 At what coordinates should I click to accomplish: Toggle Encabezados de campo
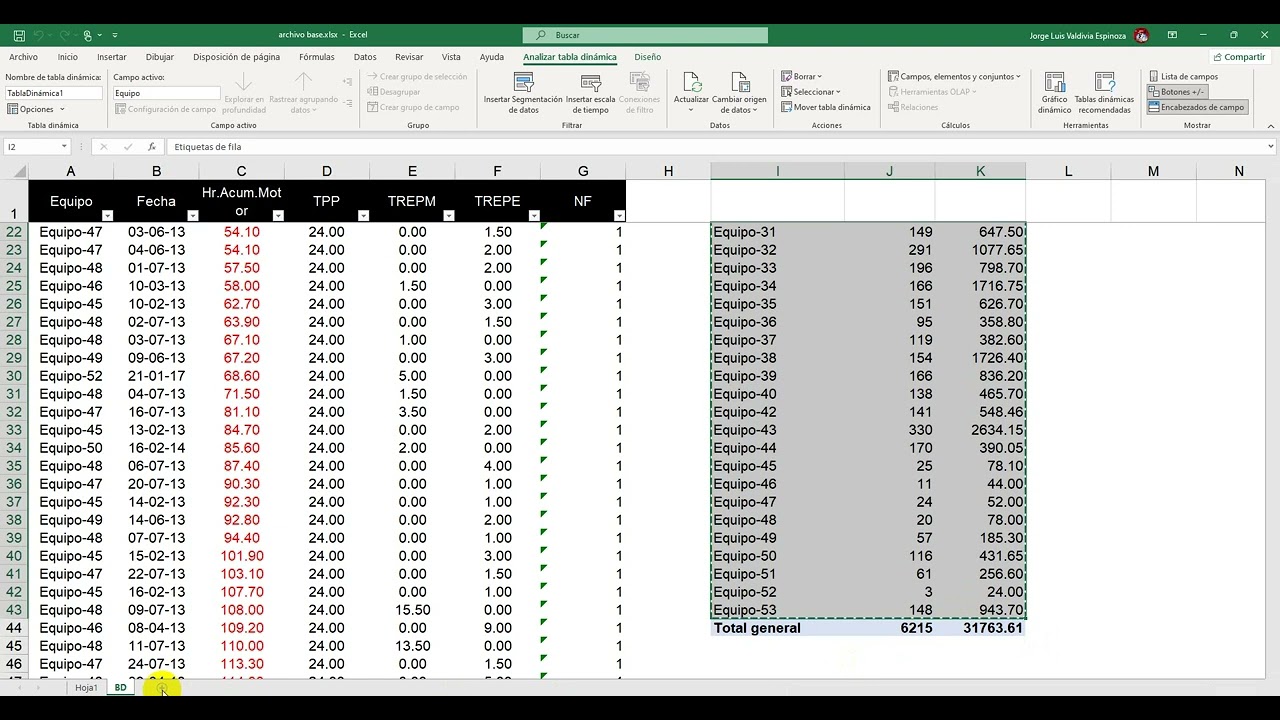(1197, 107)
